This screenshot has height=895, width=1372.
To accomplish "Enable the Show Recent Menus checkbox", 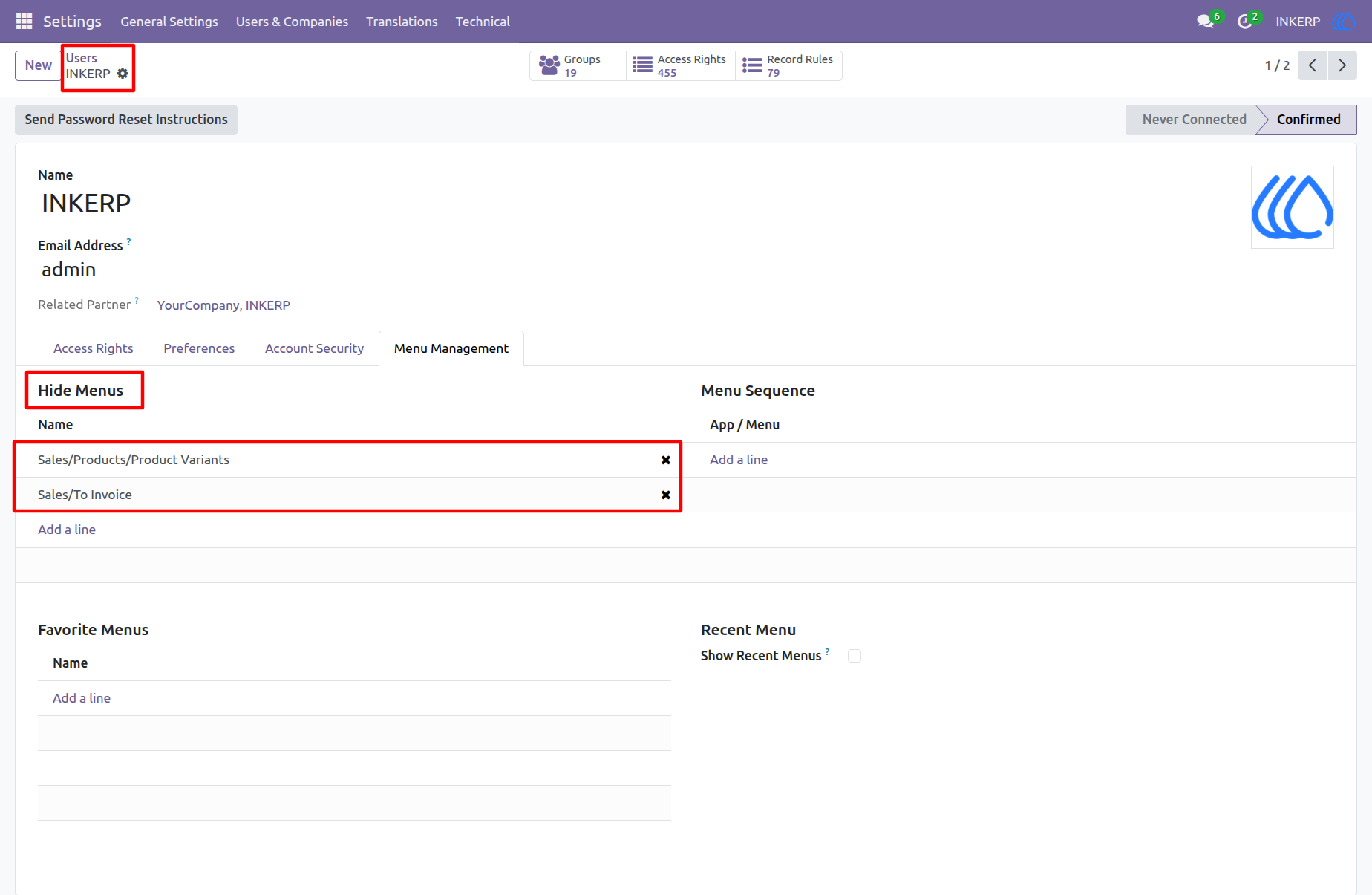I will [x=855, y=656].
